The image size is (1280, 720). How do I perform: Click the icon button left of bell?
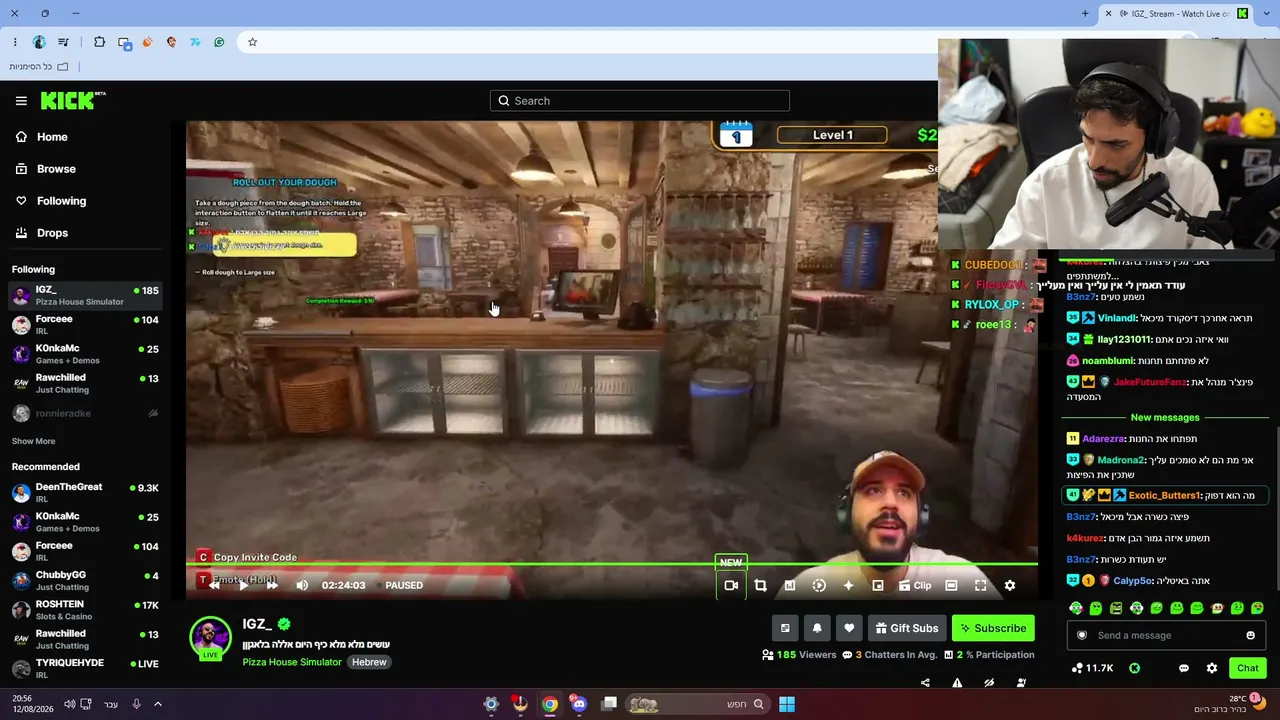click(785, 628)
